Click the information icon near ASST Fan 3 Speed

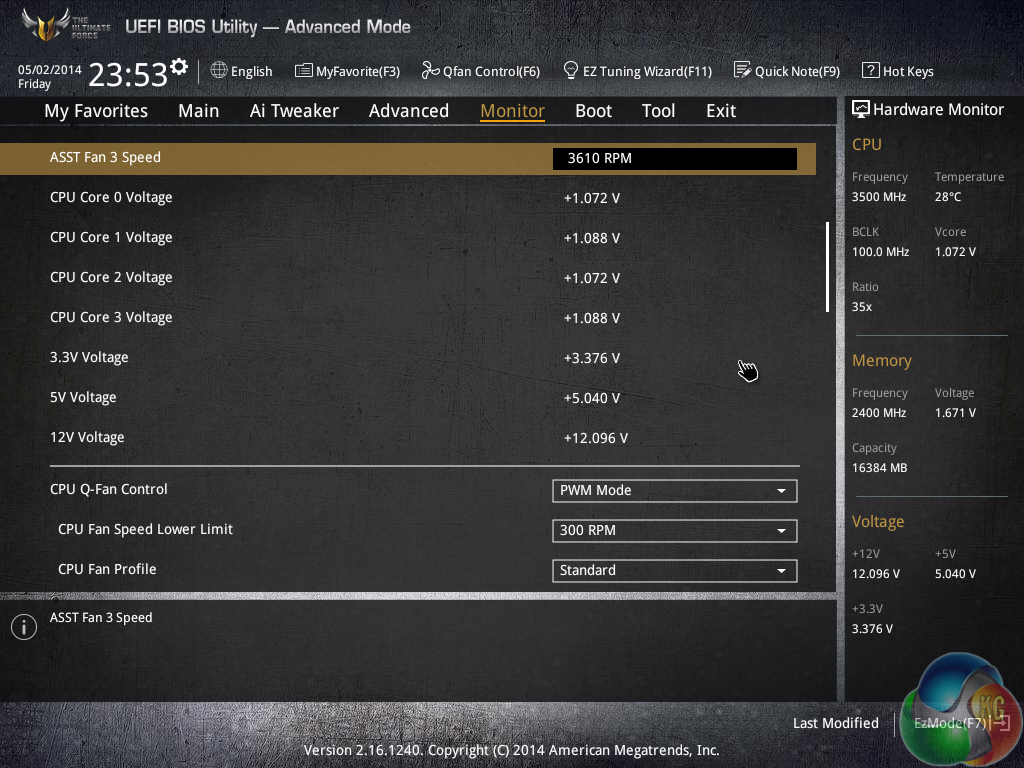23,627
